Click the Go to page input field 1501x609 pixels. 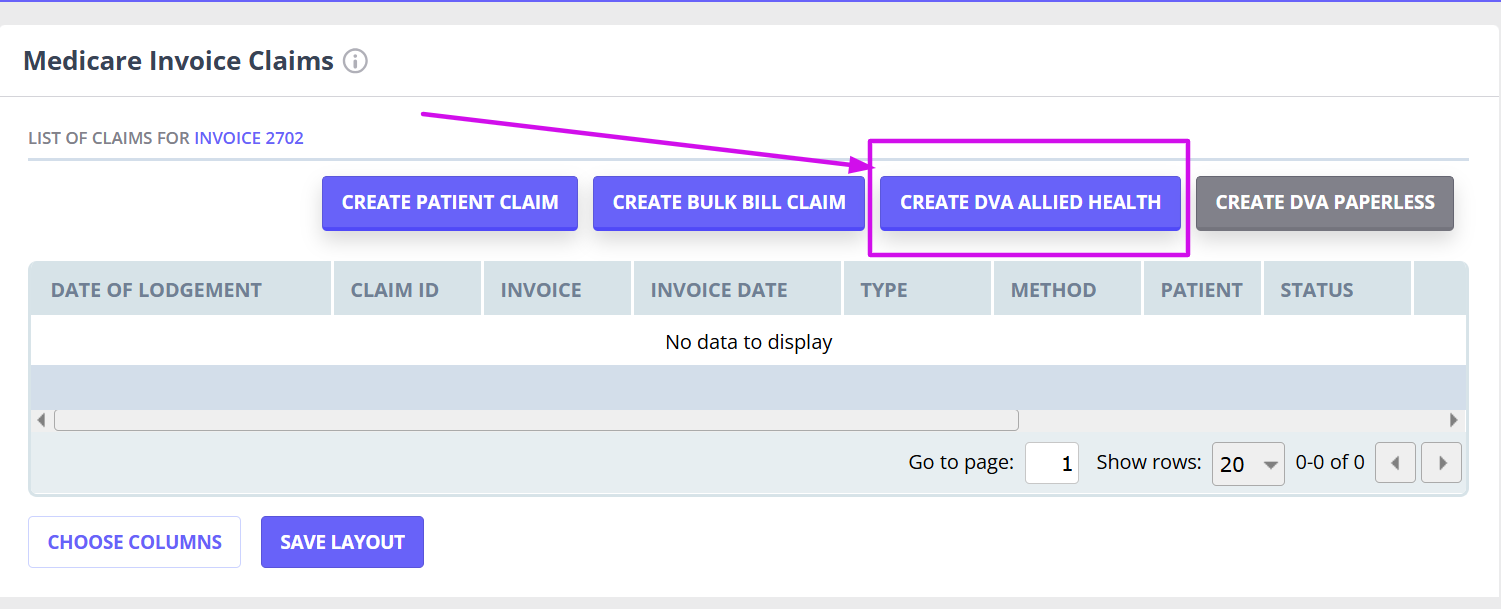[x=1051, y=462]
